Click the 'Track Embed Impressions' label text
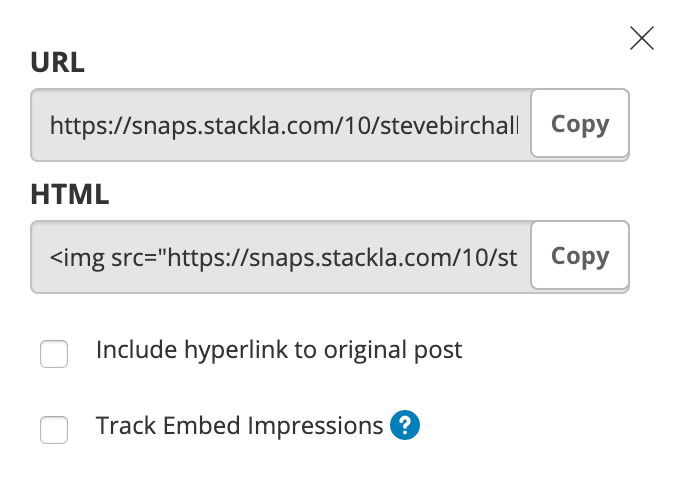 [x=239, y=426]
